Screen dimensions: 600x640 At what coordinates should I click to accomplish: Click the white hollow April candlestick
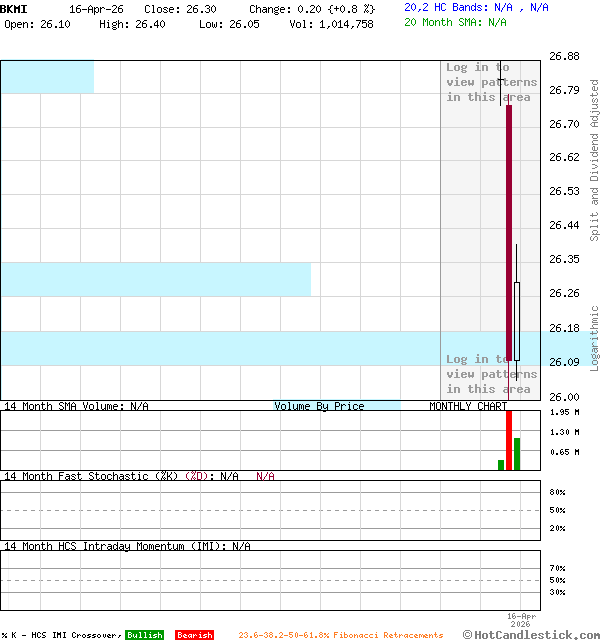click(x=517, y=320)
